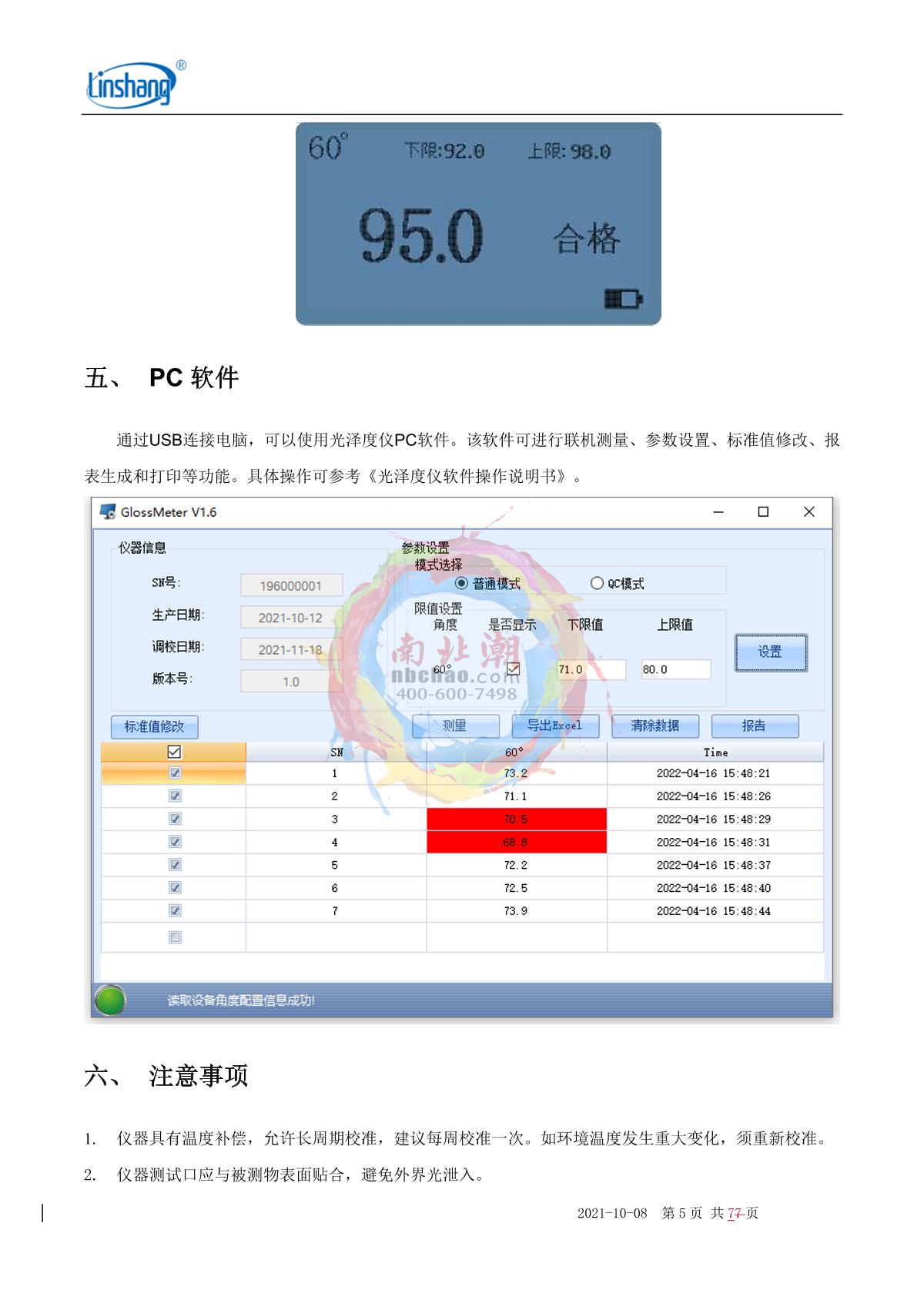Uncheck the checkbox for row SN 6
This screenshot has height=1307, width=924.
pyautogui.click(x=175, y=888)
